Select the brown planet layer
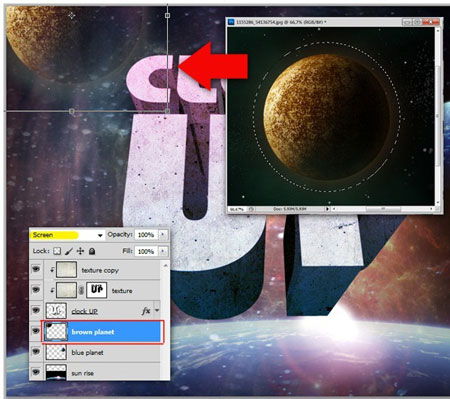 point(103,332)
